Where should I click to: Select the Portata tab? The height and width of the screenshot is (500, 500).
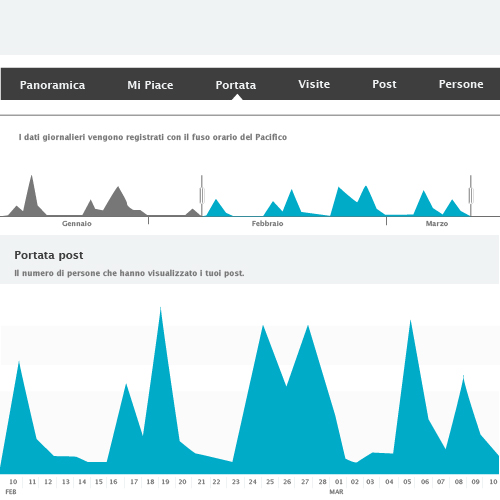[x=236, y=85]
